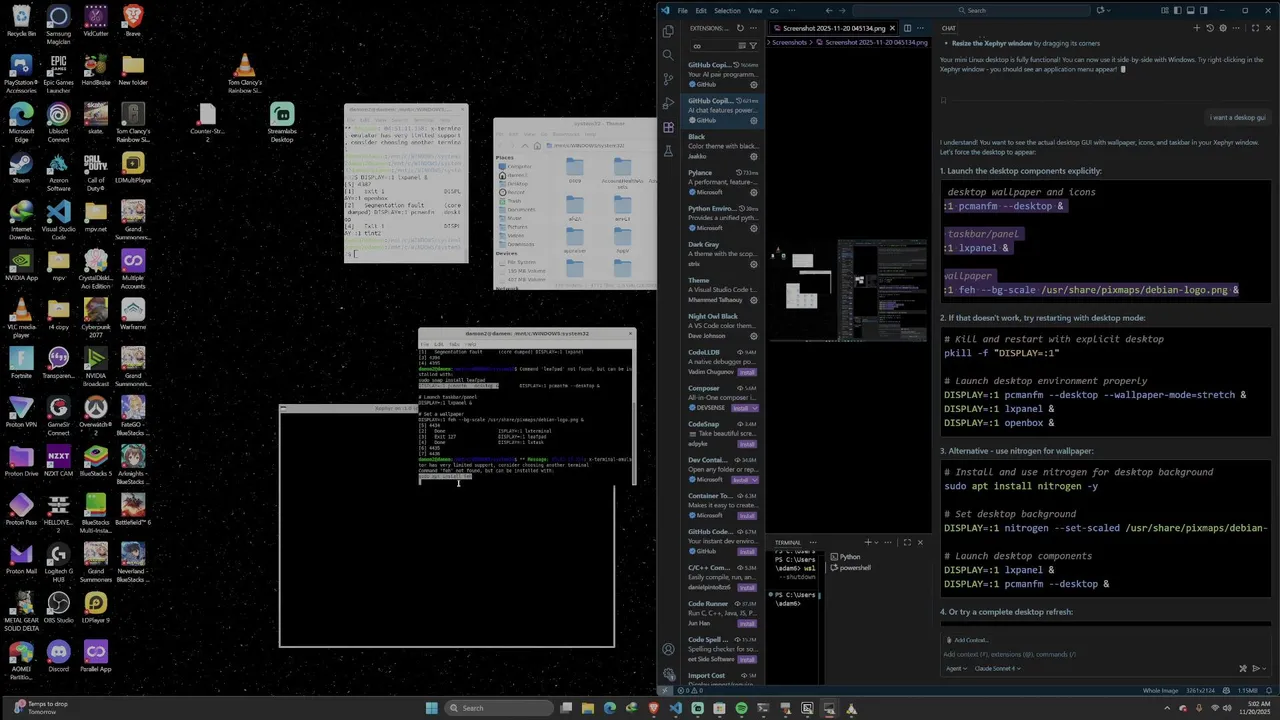Open Source Control in VS Code activity bar
1280x720 pixels.
(668, 79)
